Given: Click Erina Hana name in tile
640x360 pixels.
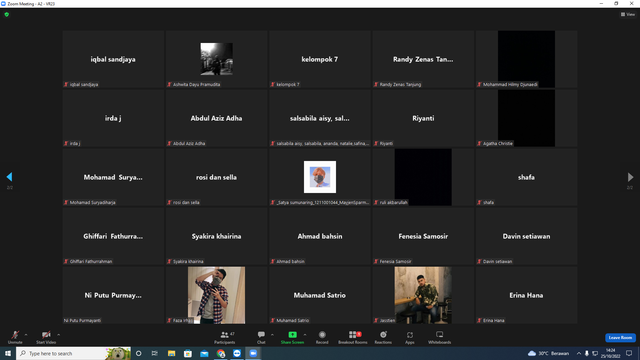Looking at the screenshot, I should coord(526,295).
